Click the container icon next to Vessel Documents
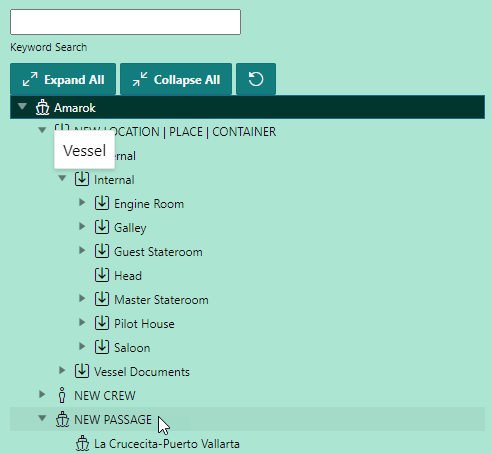Viewport: 491px width, 454px height. (82, 371)
